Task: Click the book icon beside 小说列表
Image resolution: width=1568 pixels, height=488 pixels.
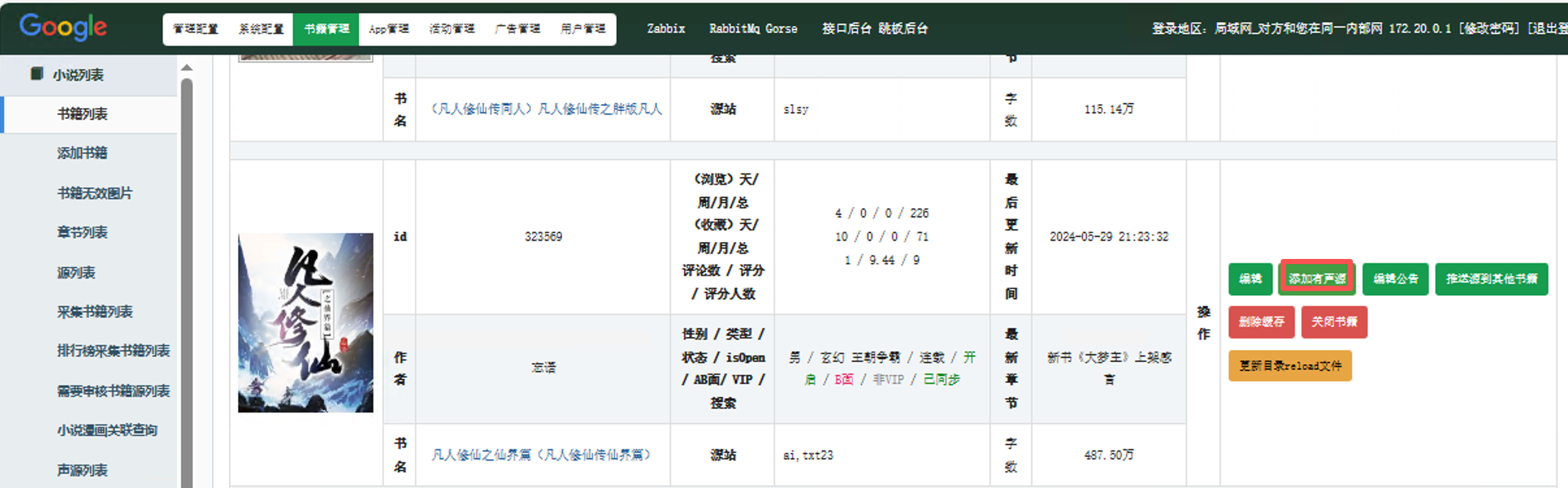Action: (x=37, y=74)
